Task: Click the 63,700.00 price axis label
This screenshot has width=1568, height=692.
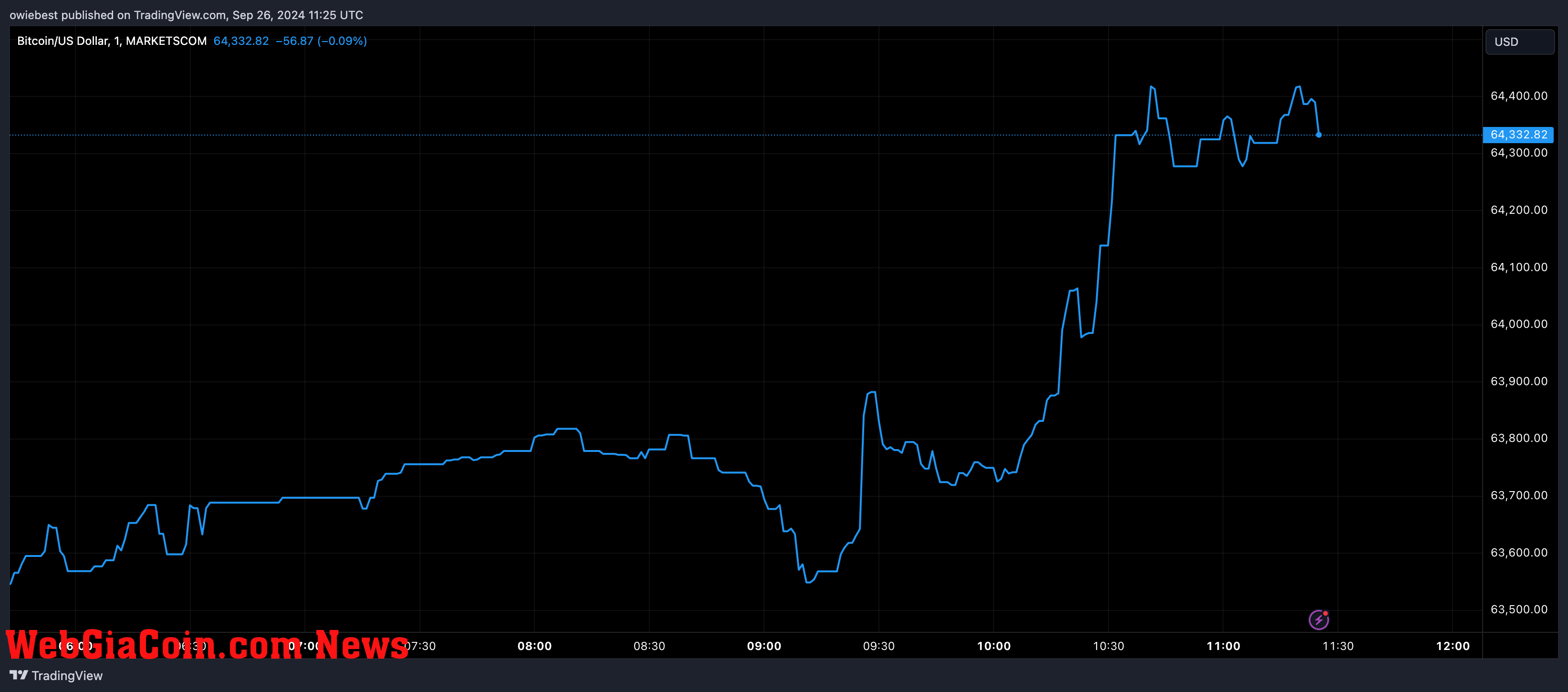Action: click(1519, 495)
